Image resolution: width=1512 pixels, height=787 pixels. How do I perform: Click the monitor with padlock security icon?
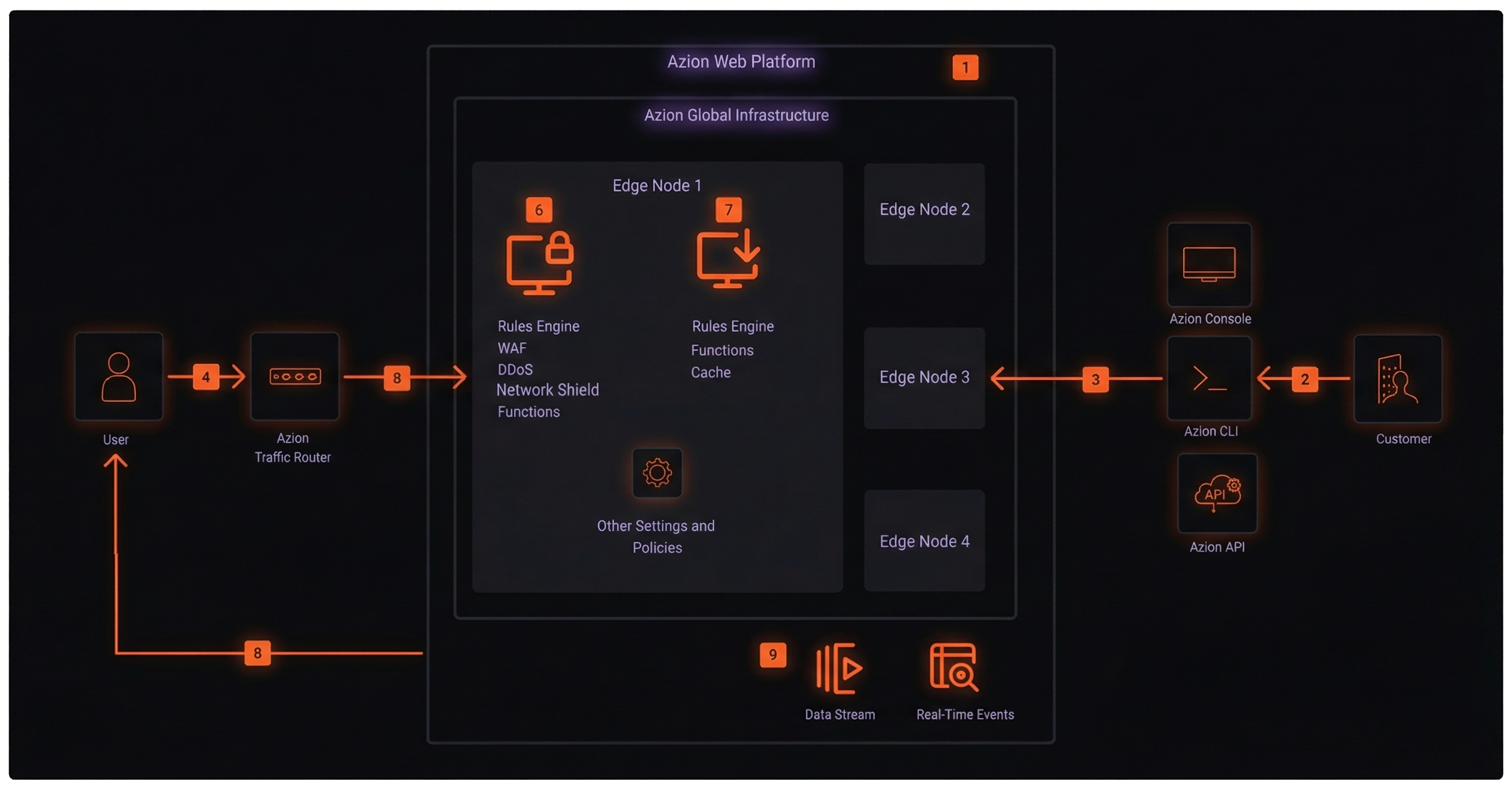(540, 263)
